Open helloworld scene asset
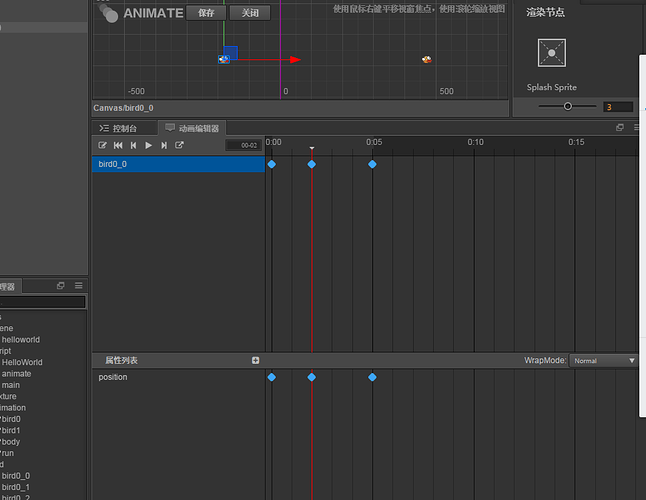The image size is (646, 500). coord(21,340)
